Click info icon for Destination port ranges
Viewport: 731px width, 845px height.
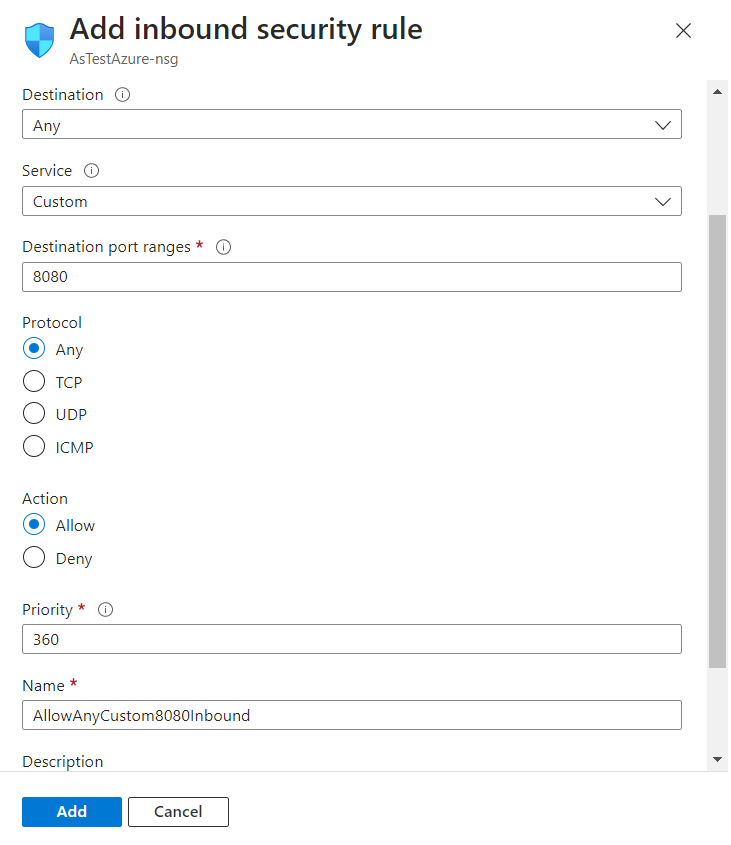tap(224, 247)
